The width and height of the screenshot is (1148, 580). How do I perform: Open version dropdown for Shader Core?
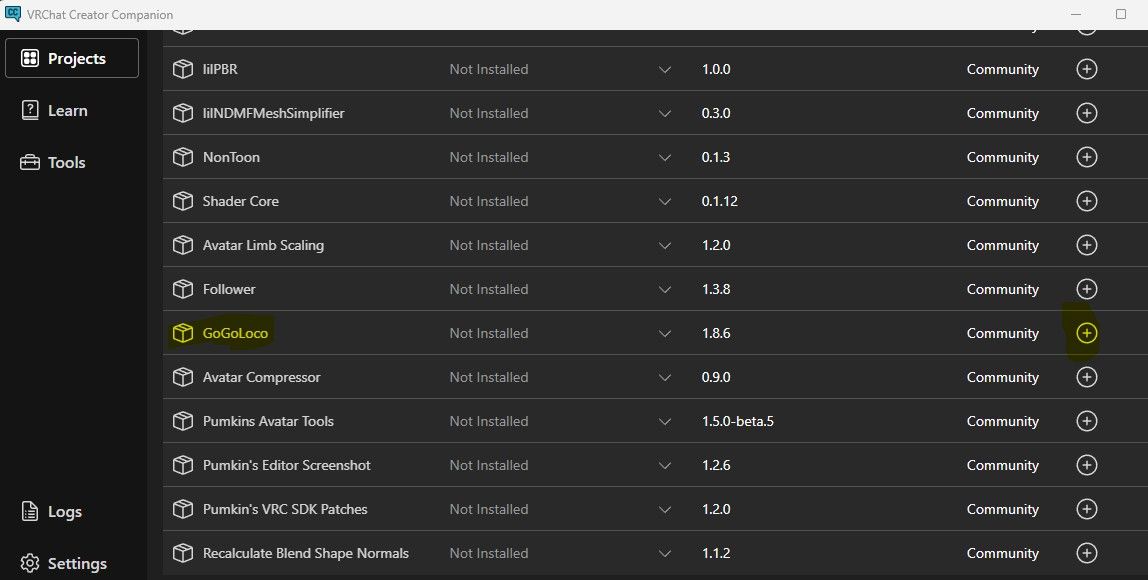point(664,201)
